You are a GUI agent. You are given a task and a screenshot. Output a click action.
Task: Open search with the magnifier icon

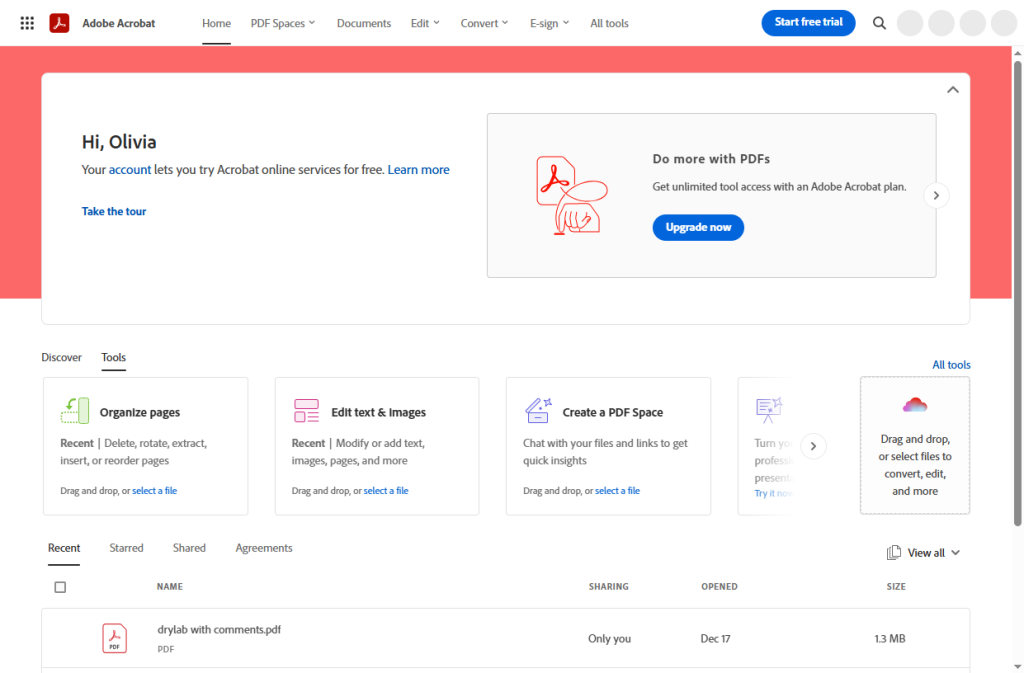(879, 22)
